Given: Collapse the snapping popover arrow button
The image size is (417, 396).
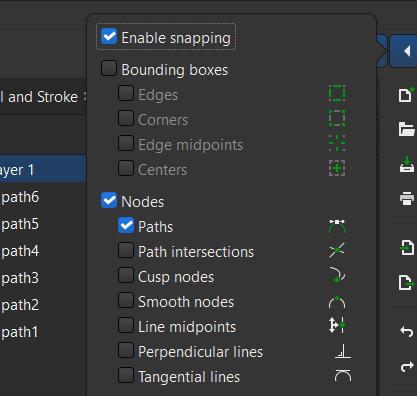Looking at the screenshot, I should click(403, 51).
